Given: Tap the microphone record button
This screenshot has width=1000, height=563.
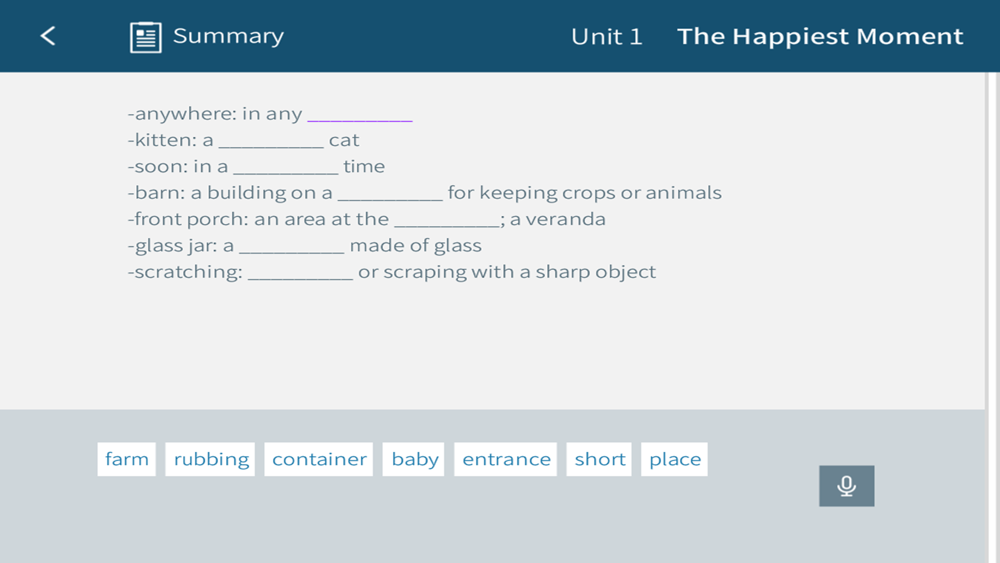Looking at the screenshot, I should [846, 486].
